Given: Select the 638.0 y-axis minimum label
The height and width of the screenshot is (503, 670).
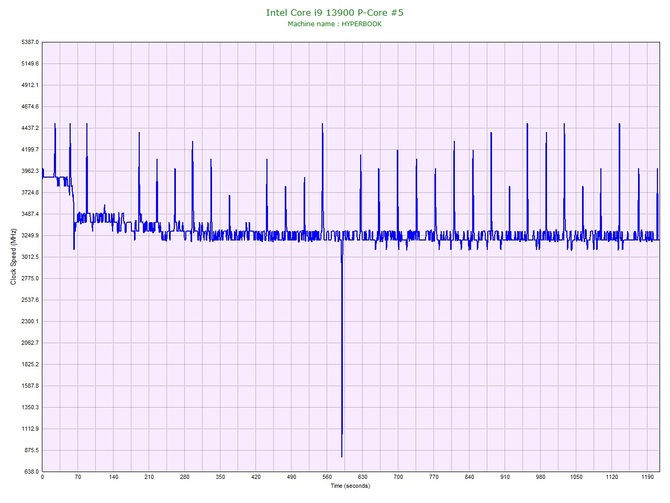Looking at the screenshot, I should (x=26, y=472).
